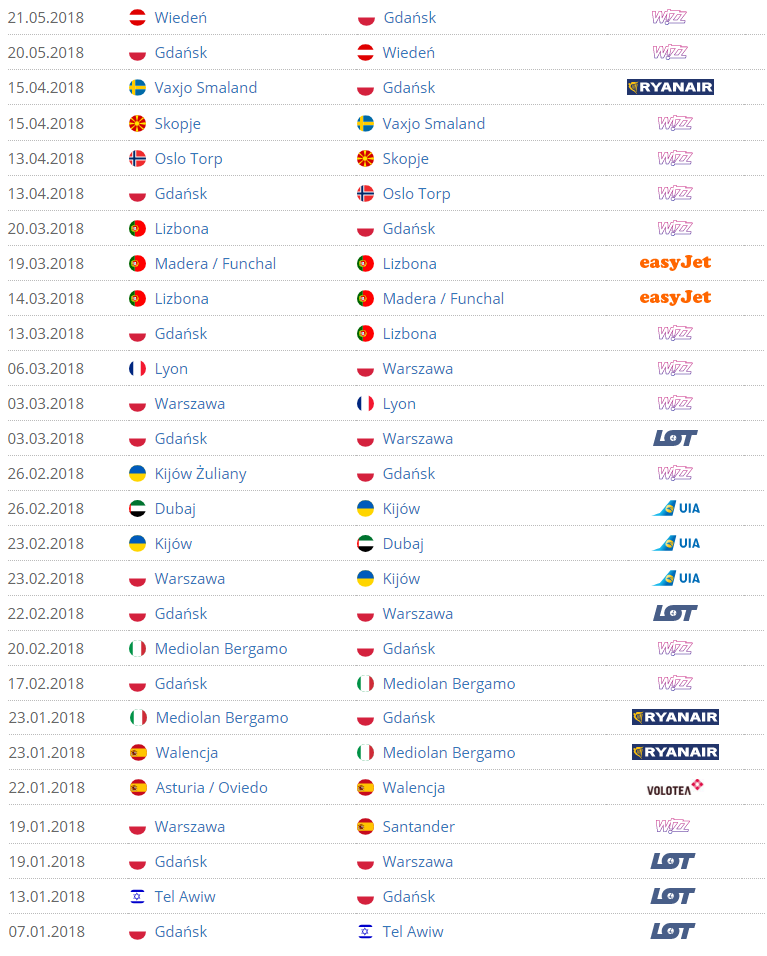
Task: Click the easyJet logo on the 19.03.2018 flight
Action: 675,263
